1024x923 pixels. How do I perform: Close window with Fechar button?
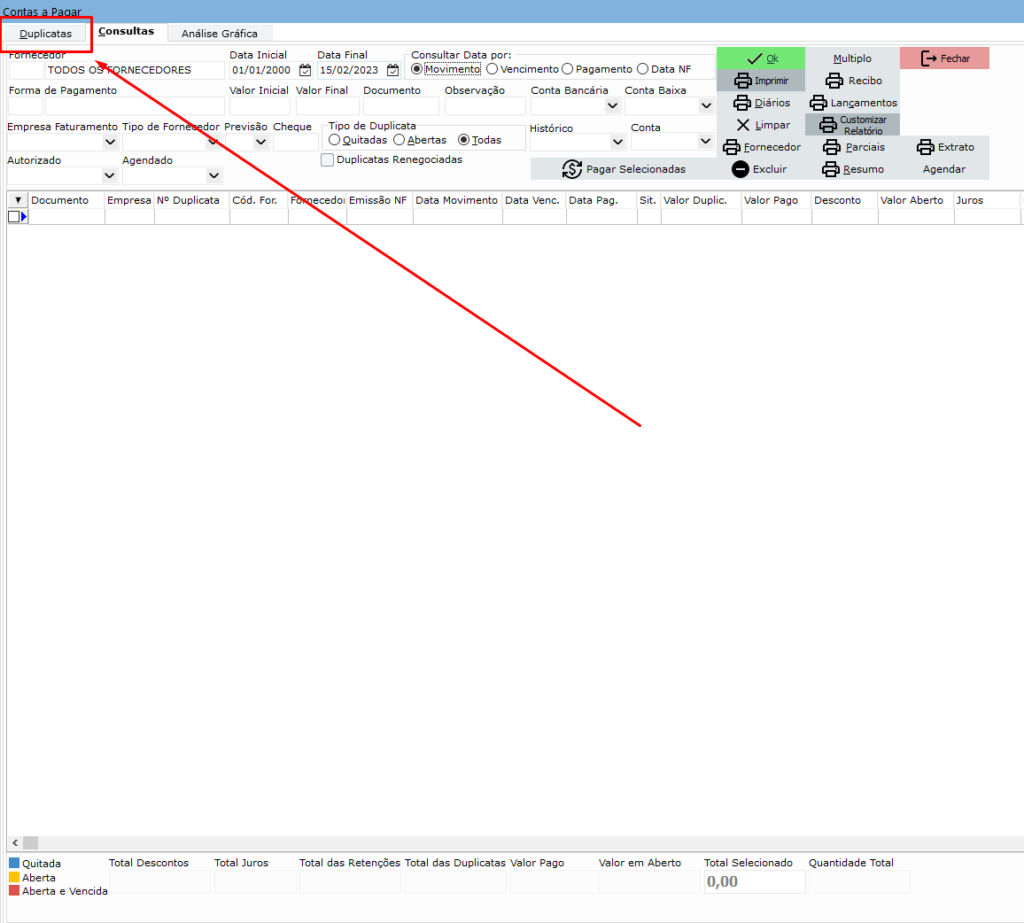(x=945, y=58)
